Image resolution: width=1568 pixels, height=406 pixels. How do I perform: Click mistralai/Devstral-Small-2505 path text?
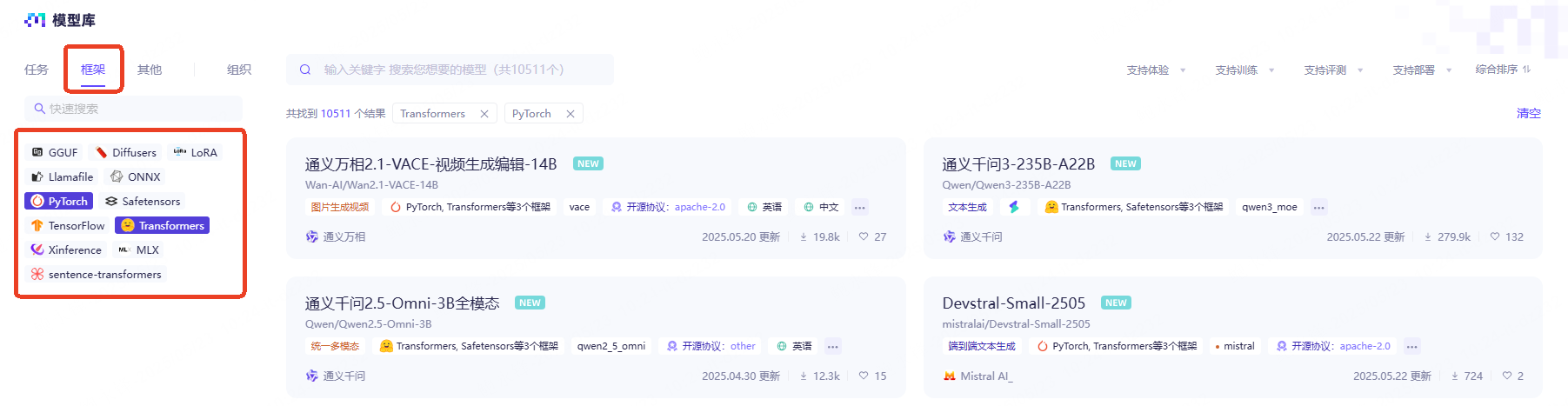click(1016, 324)
